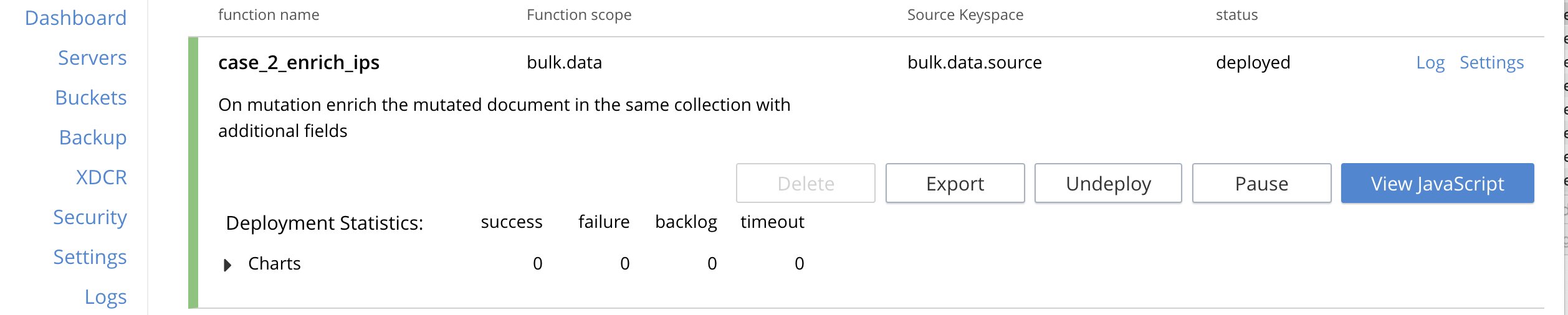Screen dimensions: 1568x315
Task: Open the Buckets section
Action: (x=91, y=98)
